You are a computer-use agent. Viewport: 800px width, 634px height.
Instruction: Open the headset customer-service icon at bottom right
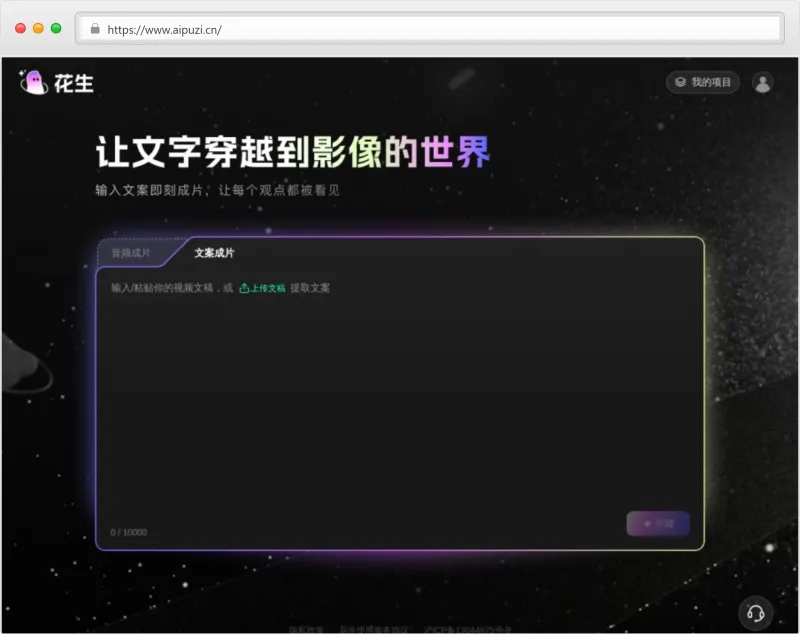tap(756, 611)
